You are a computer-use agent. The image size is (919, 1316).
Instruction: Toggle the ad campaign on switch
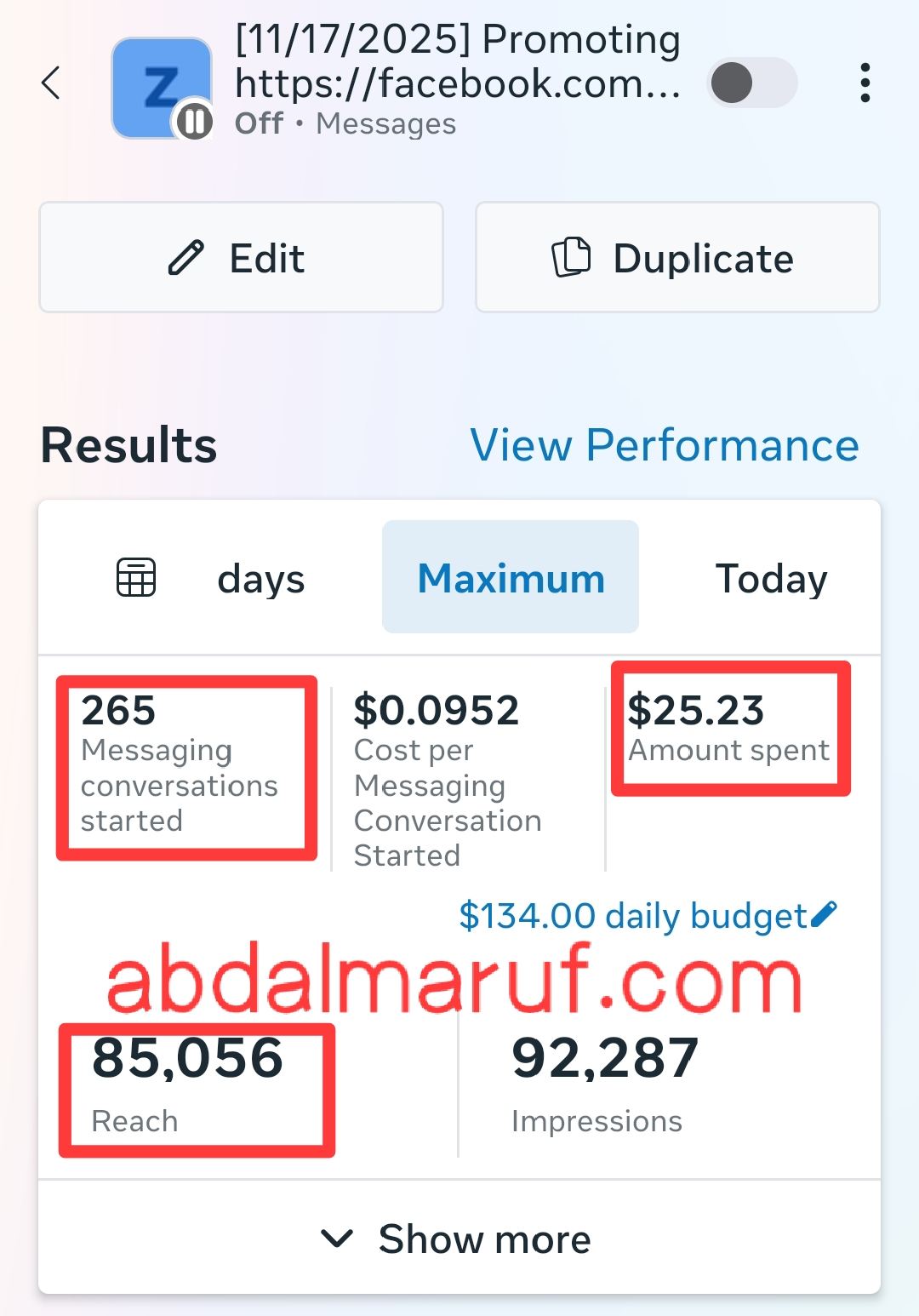tap(752, 83)
